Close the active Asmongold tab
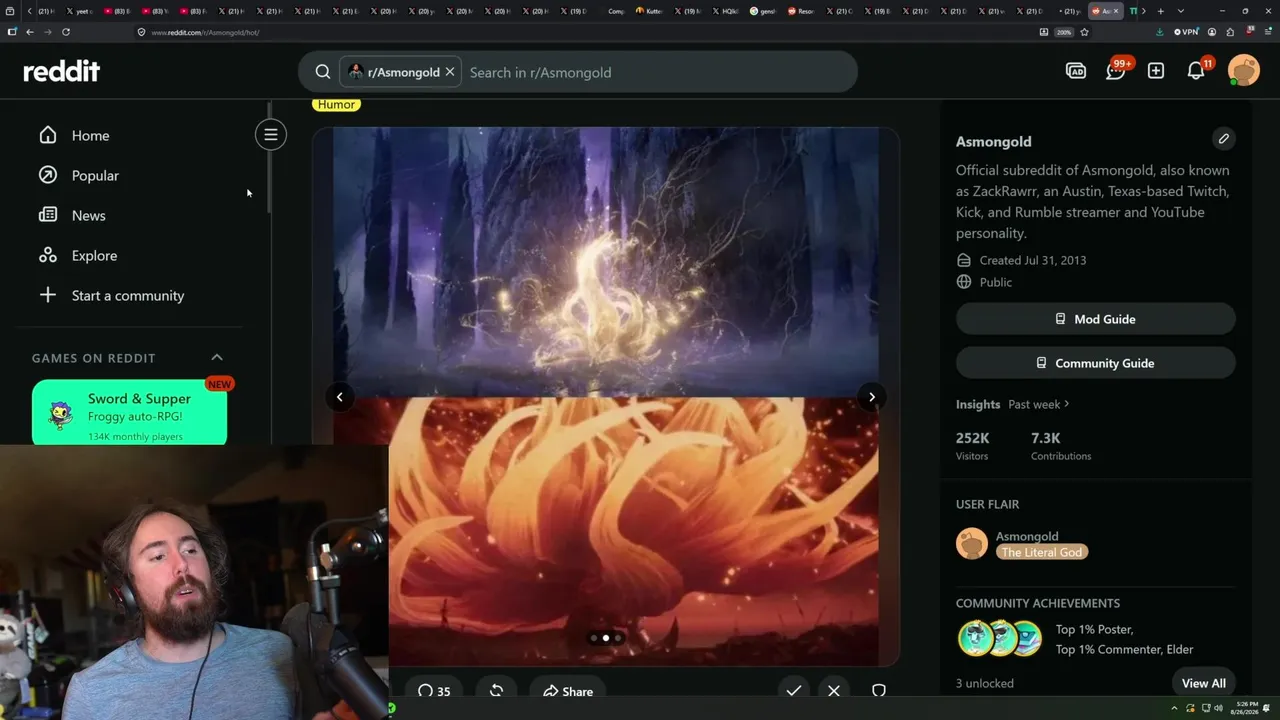This screenshot has width=1280, height=720. tap(1116, 11)
